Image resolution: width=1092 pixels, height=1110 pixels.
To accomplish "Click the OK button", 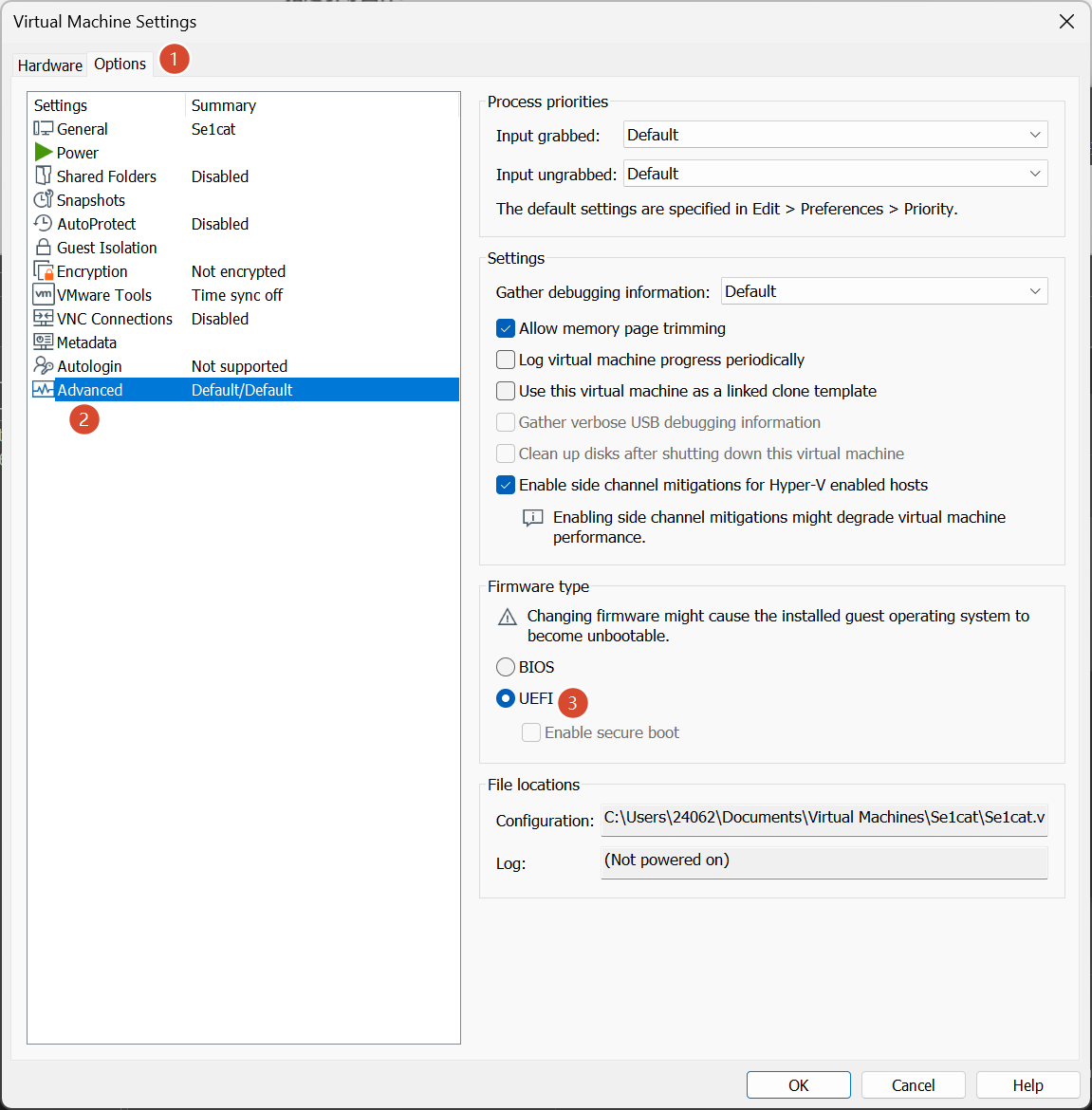I will 798,1085.
